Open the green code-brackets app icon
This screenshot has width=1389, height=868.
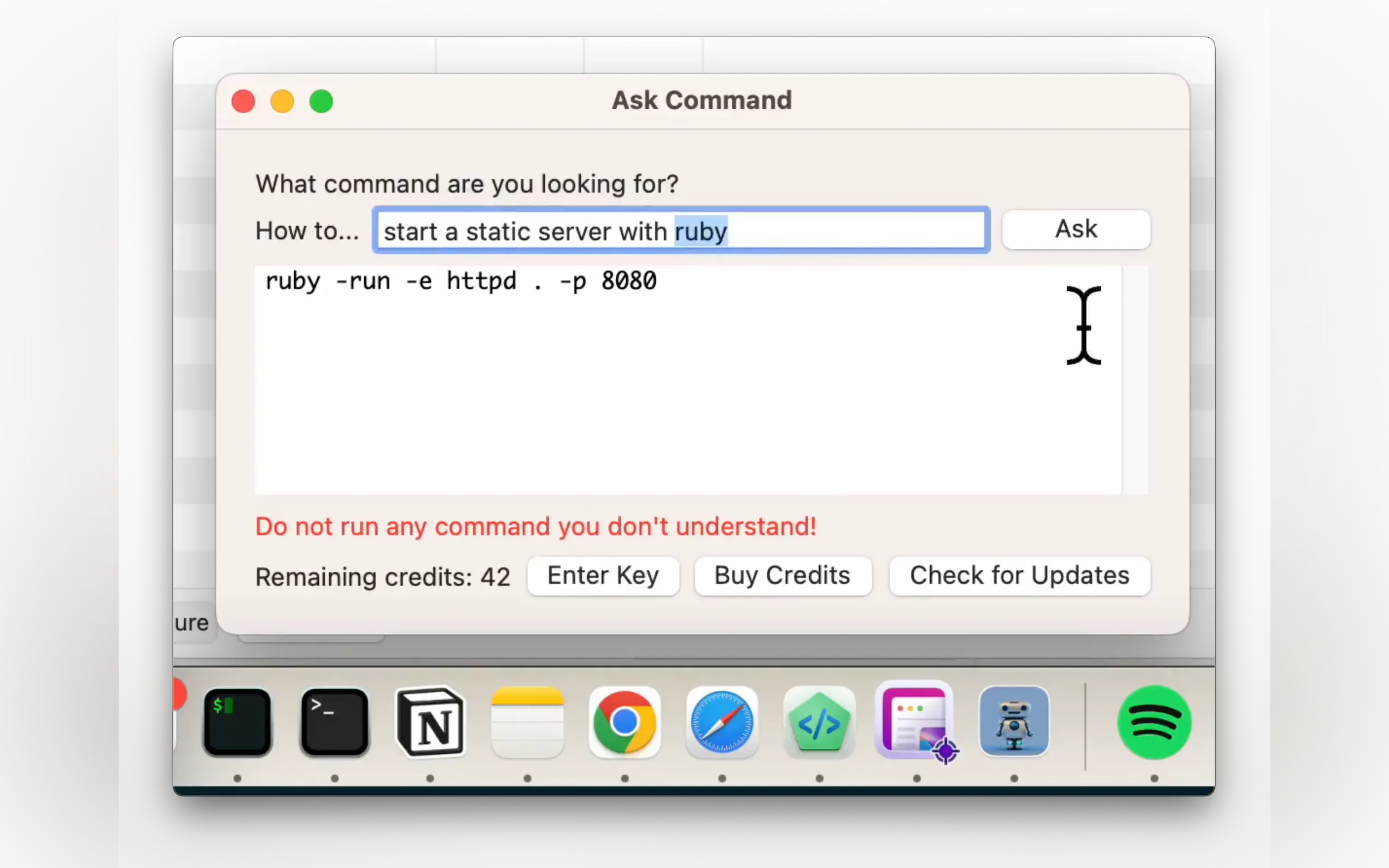[819, 722]
